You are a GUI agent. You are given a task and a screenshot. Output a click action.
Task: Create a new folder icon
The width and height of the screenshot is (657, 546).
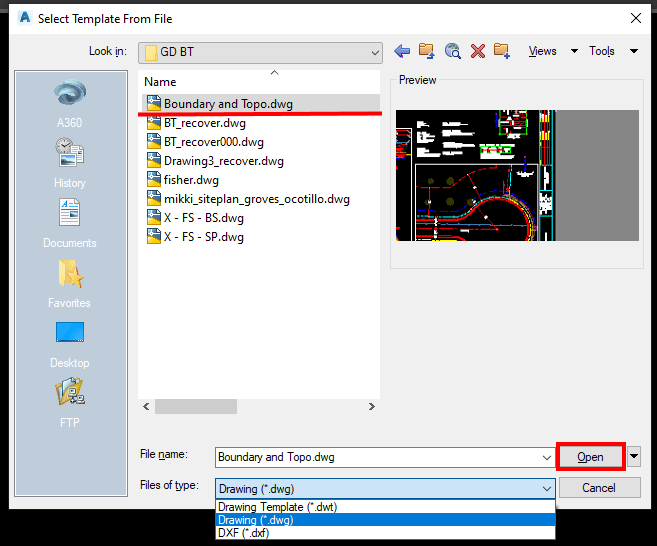(x=502, y=51)
